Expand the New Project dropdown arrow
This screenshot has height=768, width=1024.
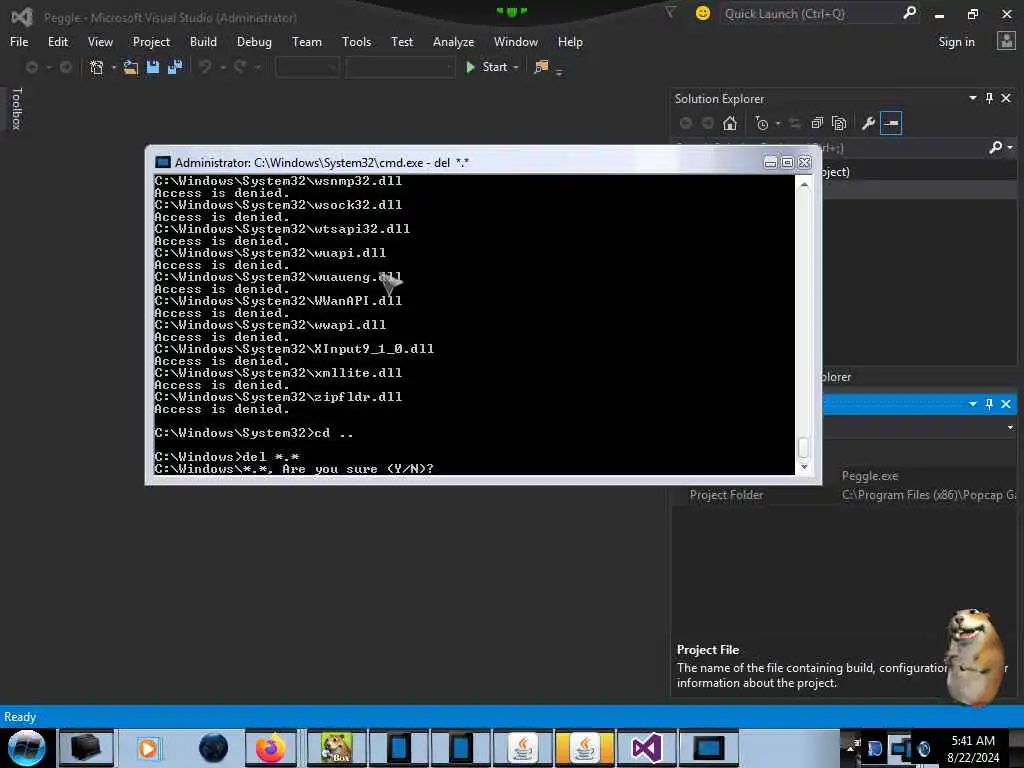tap(114, 67)
